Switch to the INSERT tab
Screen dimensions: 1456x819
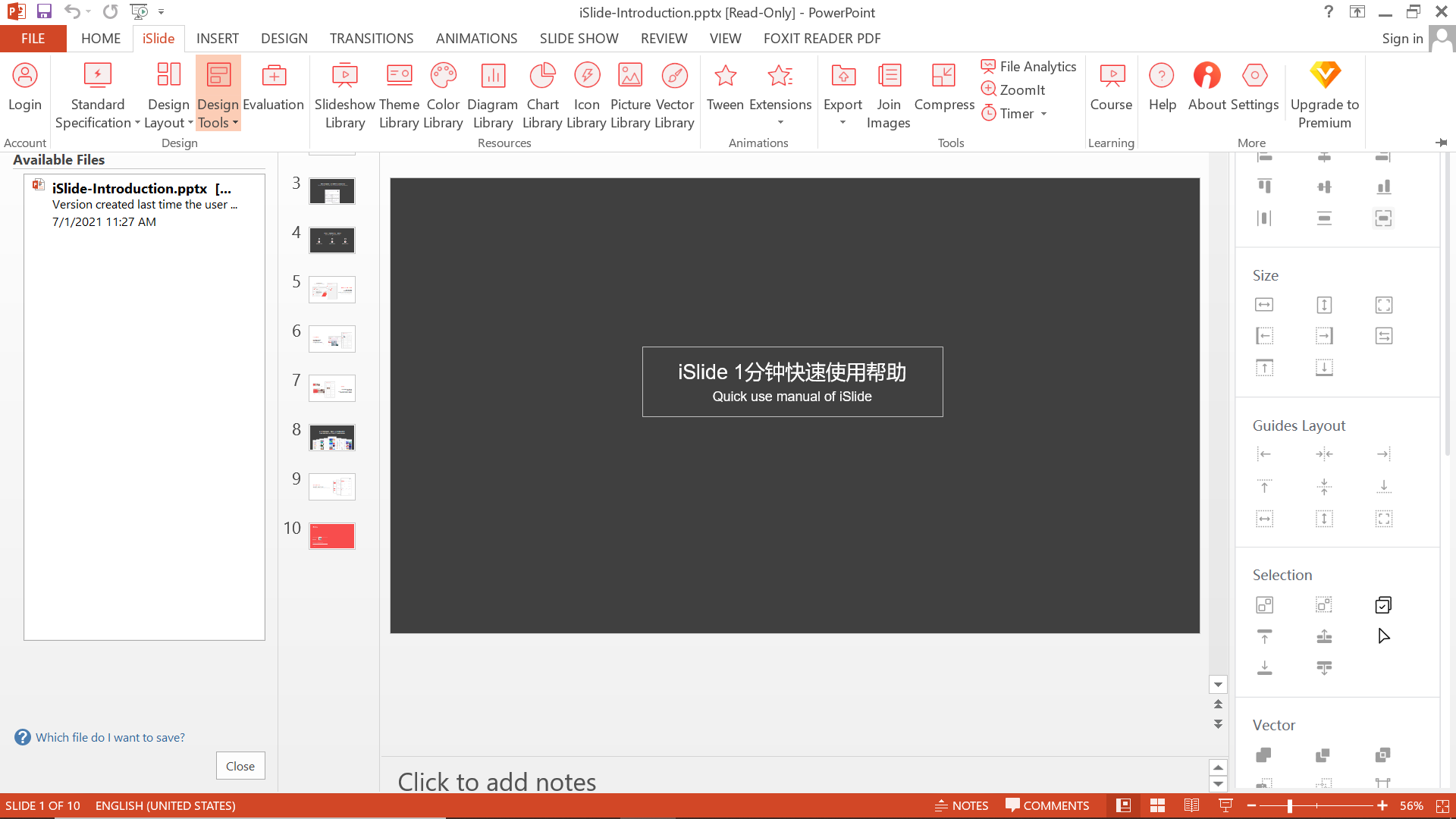coord(218,39)
